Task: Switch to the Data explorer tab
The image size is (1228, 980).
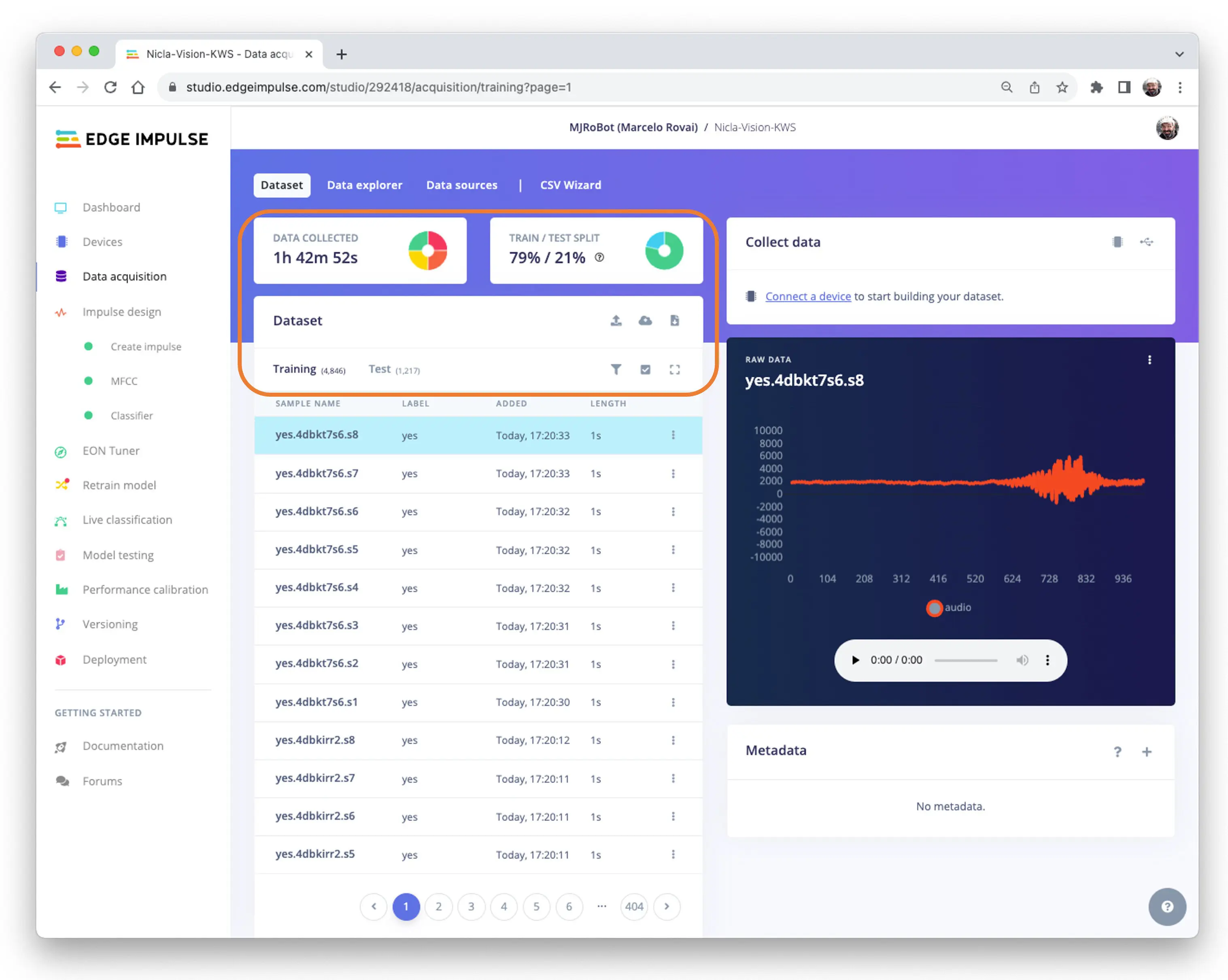Action: [x=364, y=185]
